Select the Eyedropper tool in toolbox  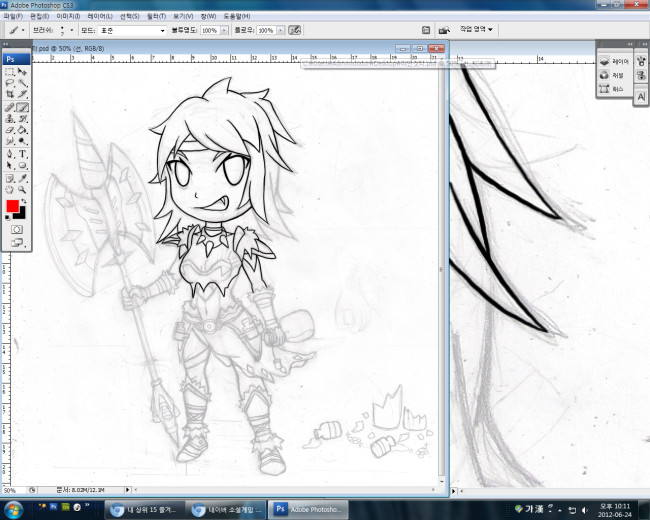pyautogui.click(x=22, y=176)
